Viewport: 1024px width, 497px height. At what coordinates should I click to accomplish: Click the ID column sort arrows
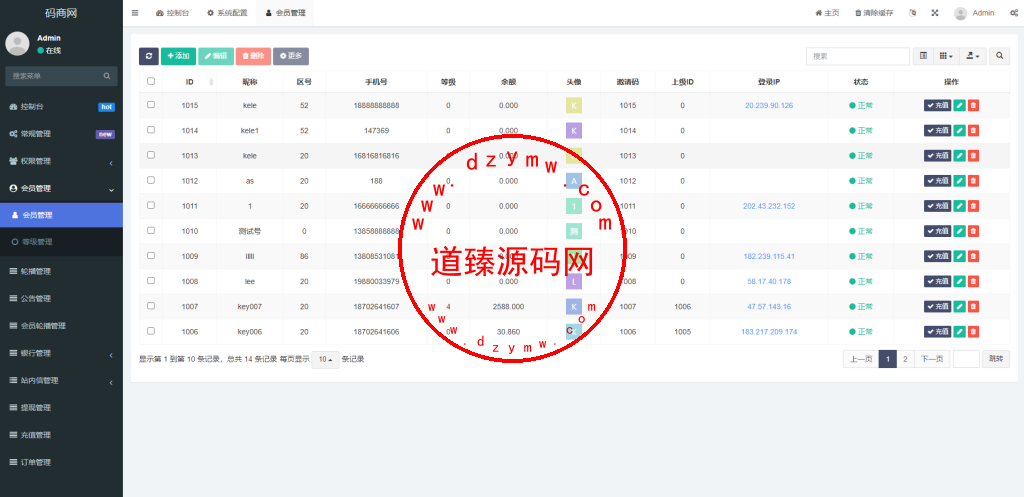tap(211, 82)
